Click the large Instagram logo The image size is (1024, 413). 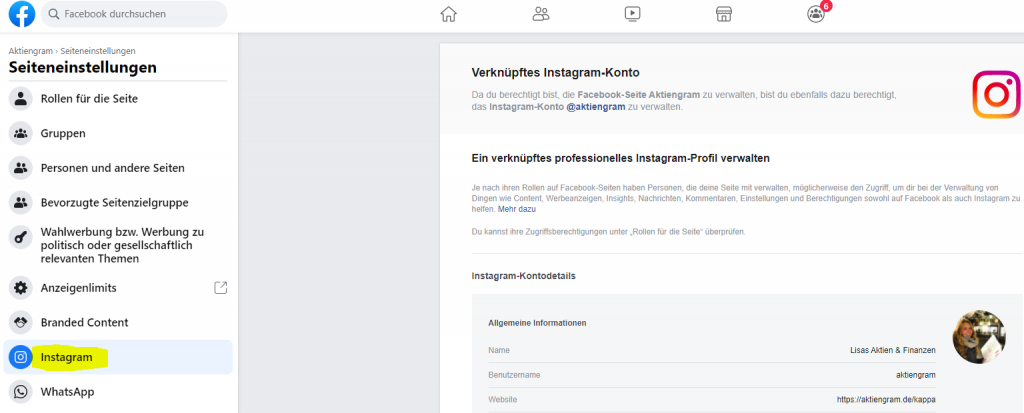pyautogui.click(x=997, y=95)
